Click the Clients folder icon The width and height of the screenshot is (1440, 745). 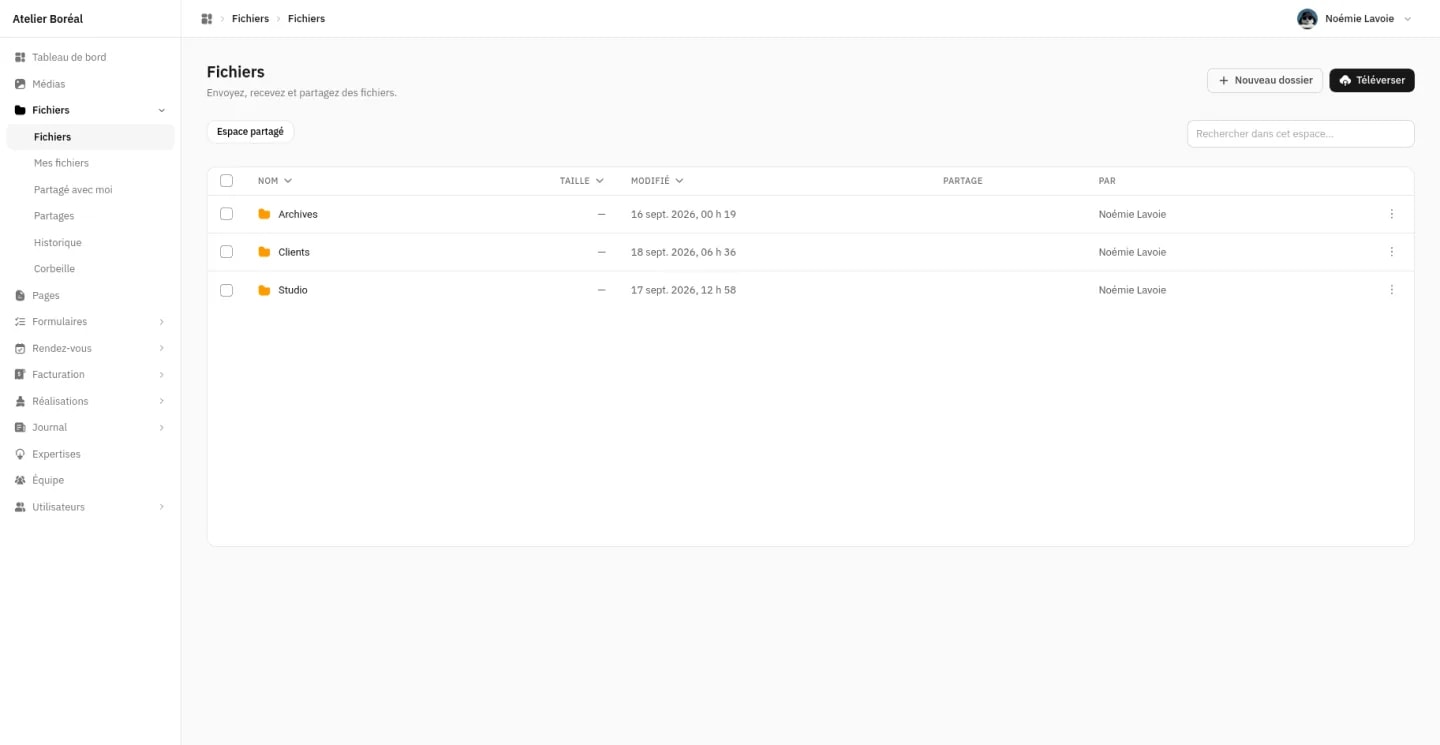coord(264,252)
